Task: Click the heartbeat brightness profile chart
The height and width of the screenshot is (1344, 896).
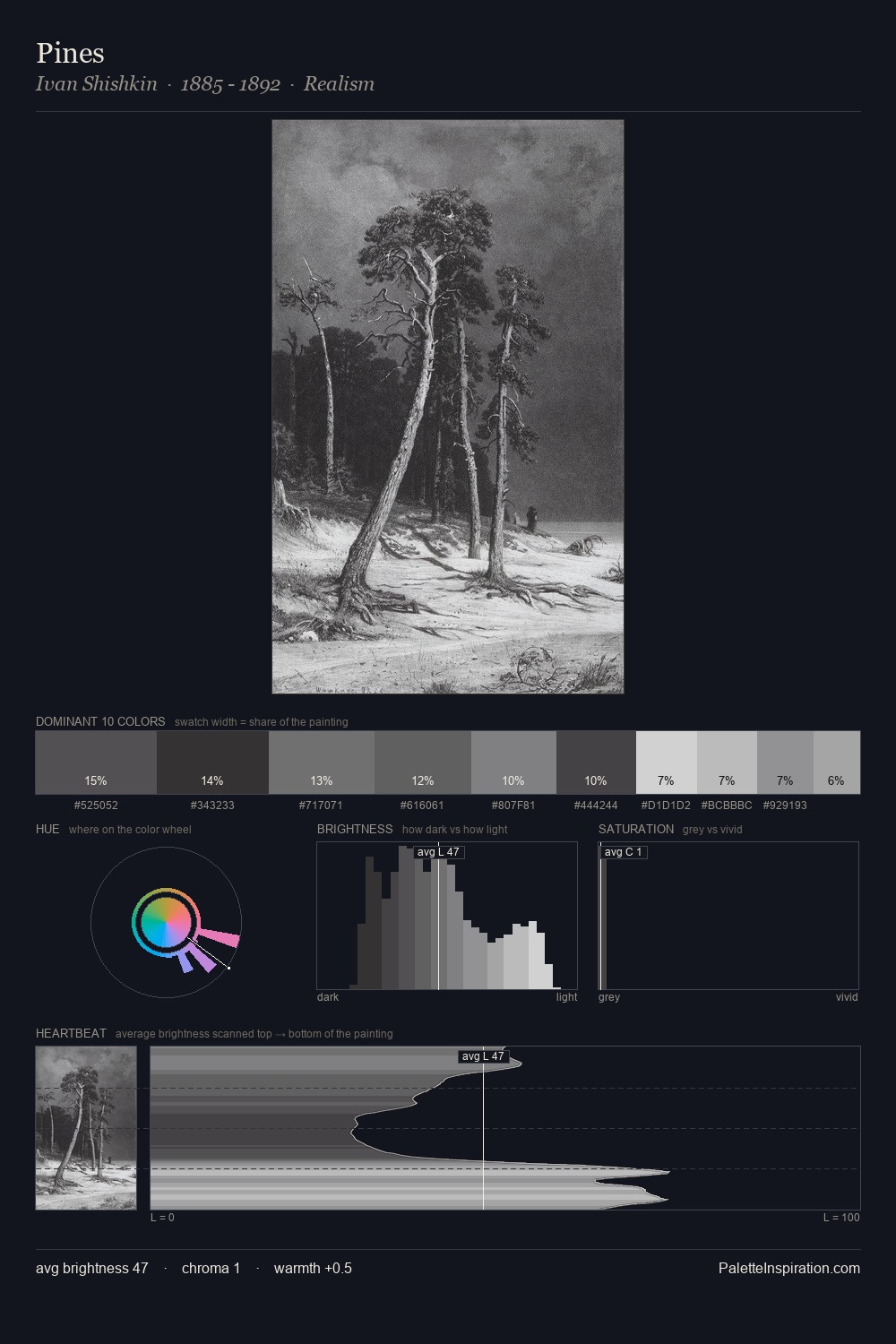Action: [505, 1128]
